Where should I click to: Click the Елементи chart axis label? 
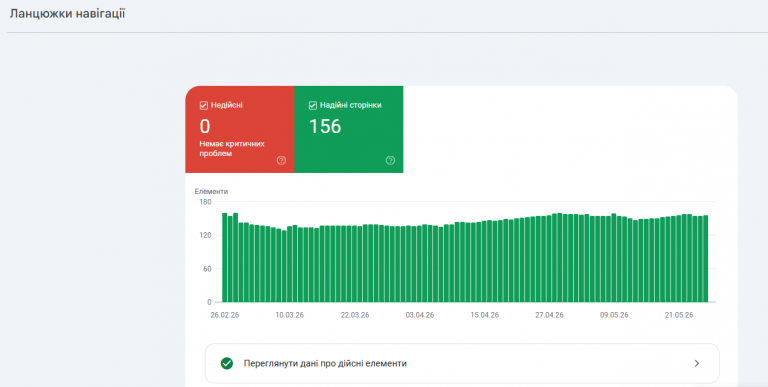click(x=211, y=192)
